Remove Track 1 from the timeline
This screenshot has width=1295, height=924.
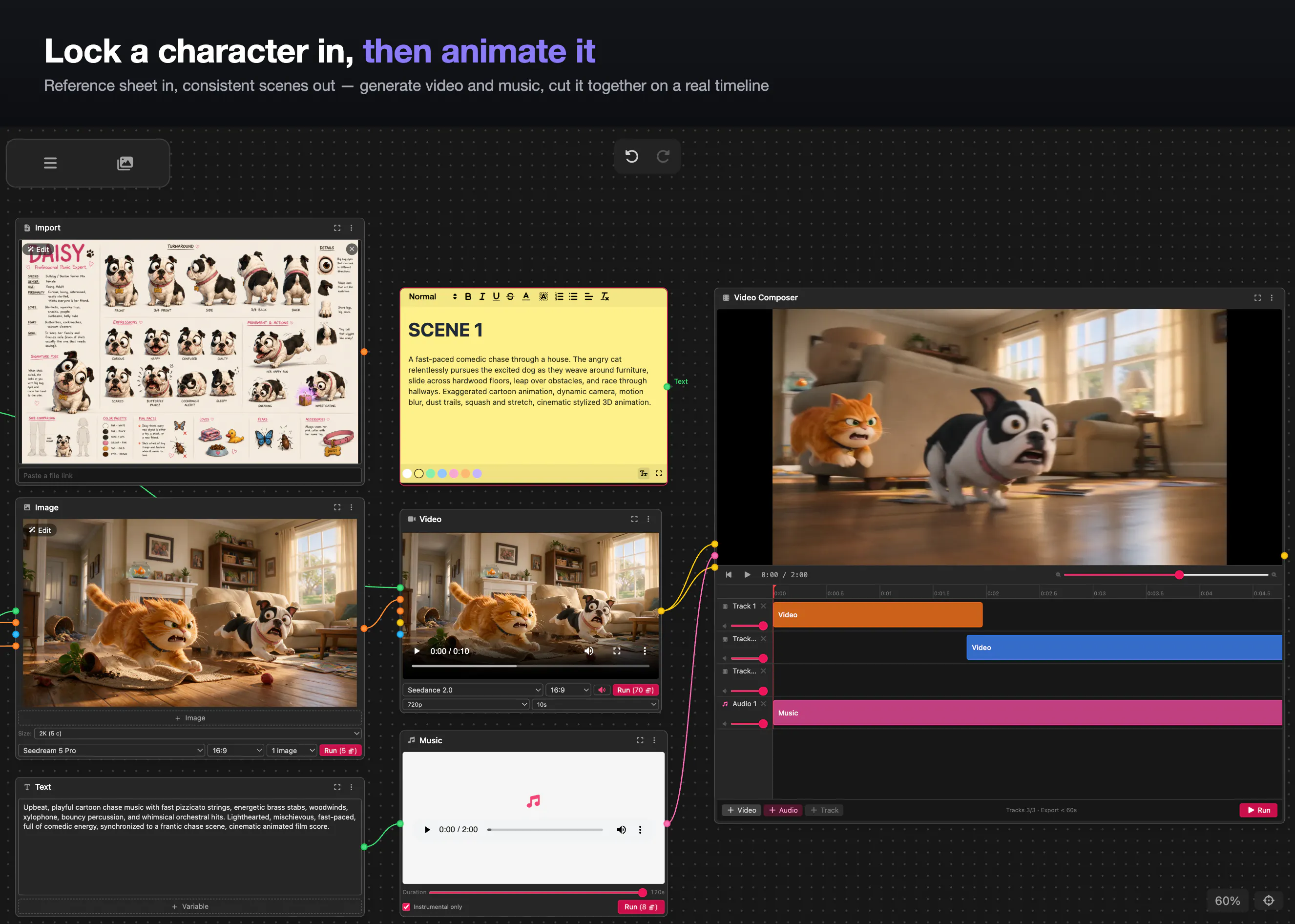(x=763, y=606)
